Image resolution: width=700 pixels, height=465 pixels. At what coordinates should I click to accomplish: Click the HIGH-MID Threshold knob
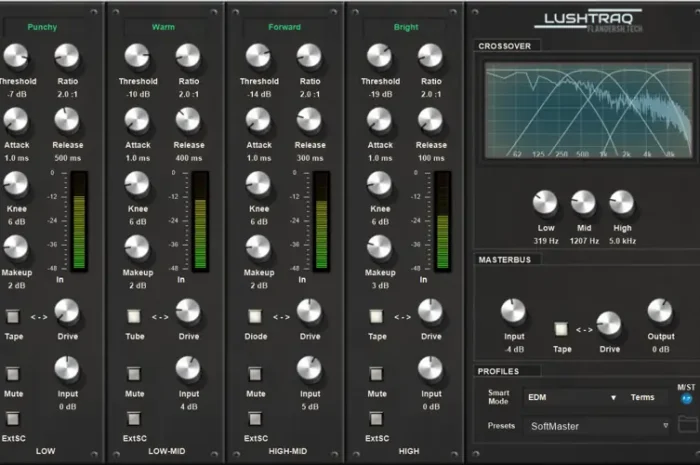pos(258,56)
